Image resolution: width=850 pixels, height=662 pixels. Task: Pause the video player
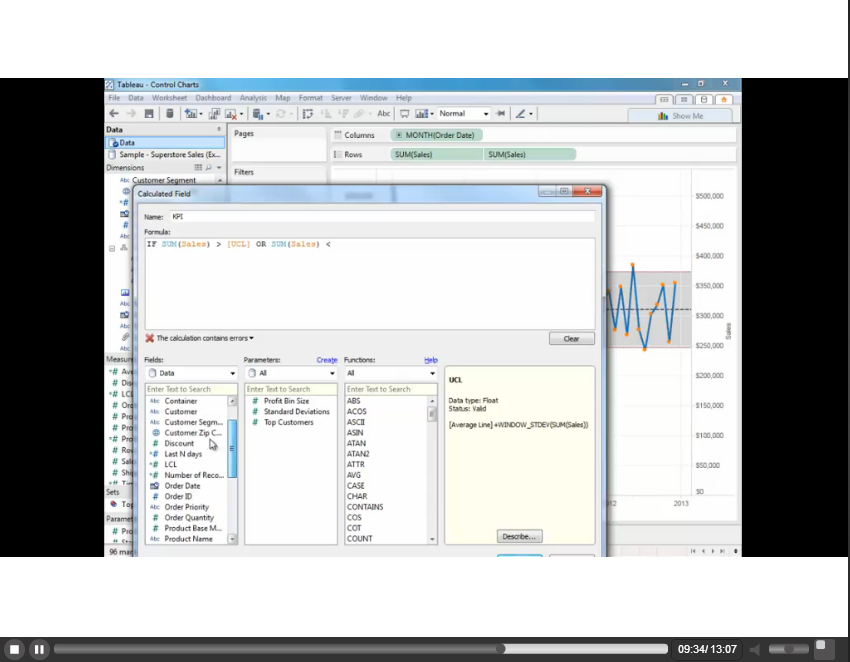[39, 649]
